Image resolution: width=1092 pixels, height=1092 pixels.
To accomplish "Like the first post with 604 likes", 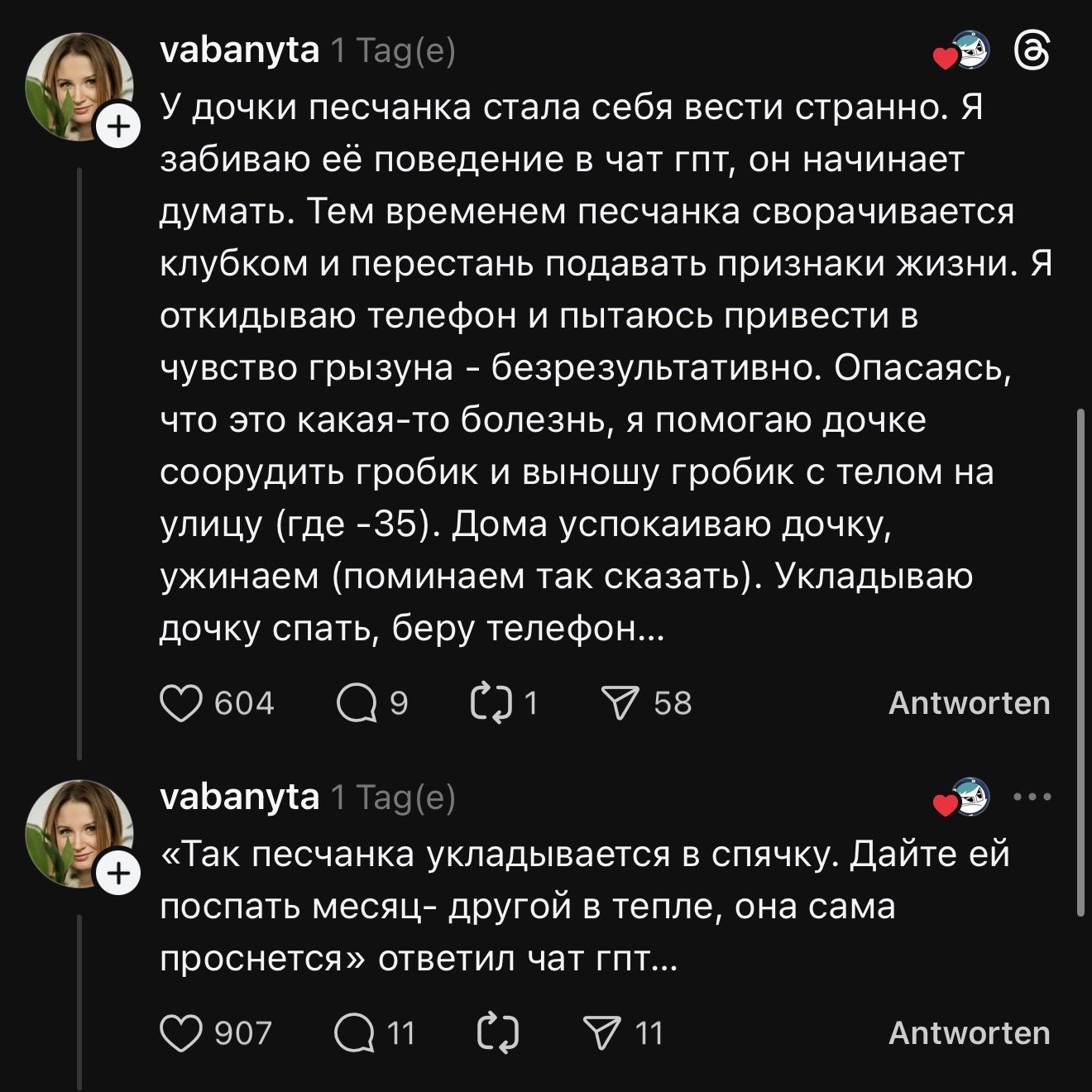I will [180, 703].
